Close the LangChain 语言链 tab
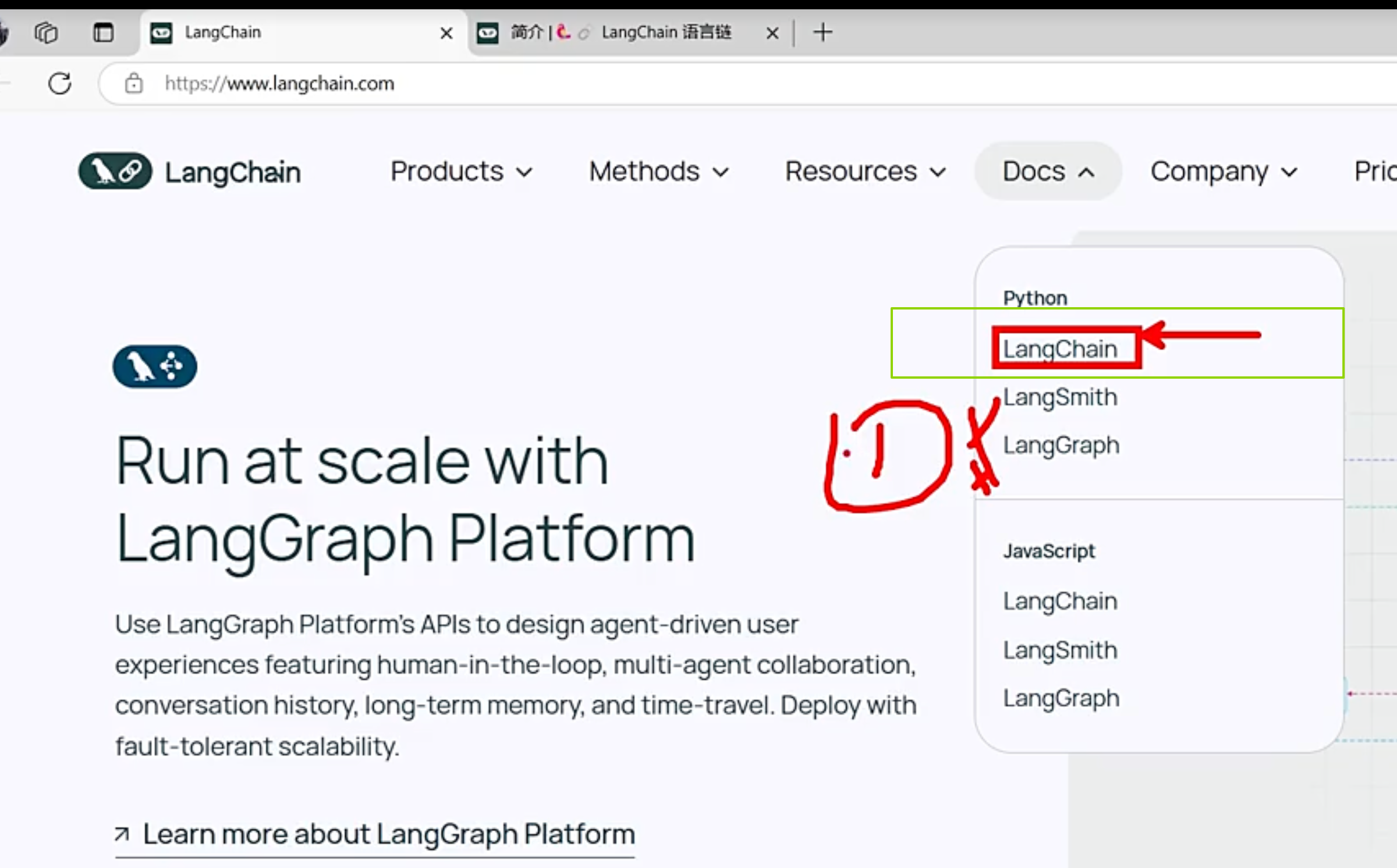 click(772, 33)
